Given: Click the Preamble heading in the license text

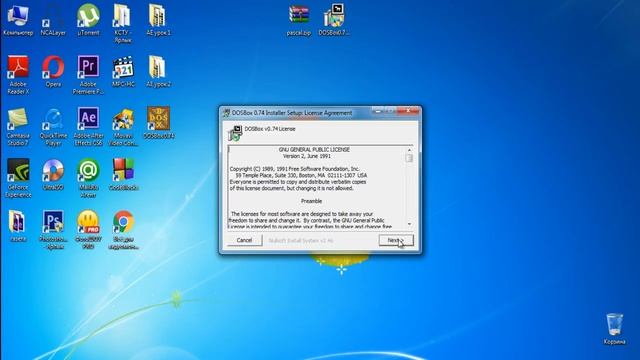Looking at the screenshot, I should click(x=311, y=201).
